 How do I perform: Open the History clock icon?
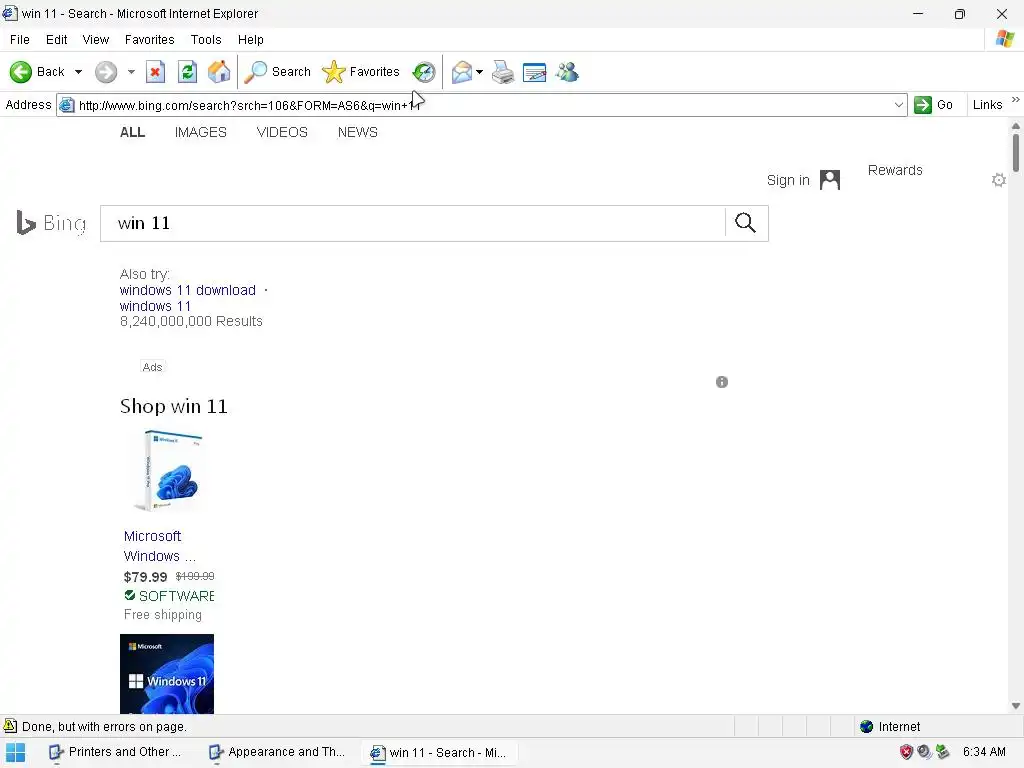pyautogui.click(x=424, y=72)
